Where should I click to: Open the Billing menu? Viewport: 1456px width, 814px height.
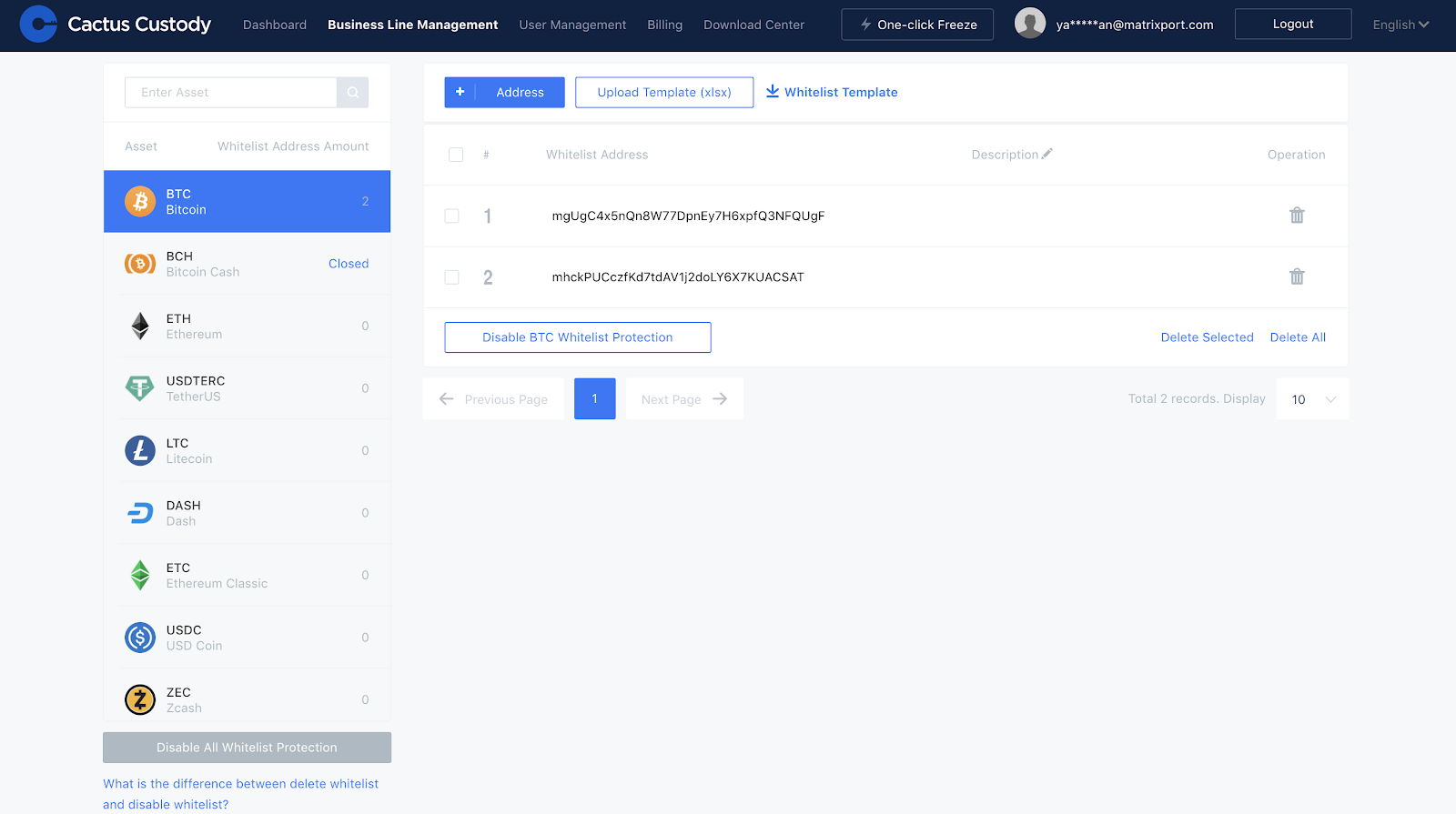coord(665,25)
